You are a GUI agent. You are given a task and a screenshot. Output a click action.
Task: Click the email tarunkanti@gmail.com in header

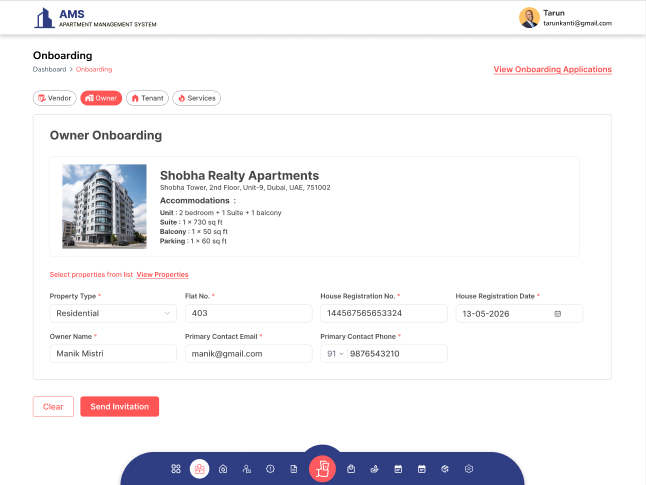(x=577, y=23)
